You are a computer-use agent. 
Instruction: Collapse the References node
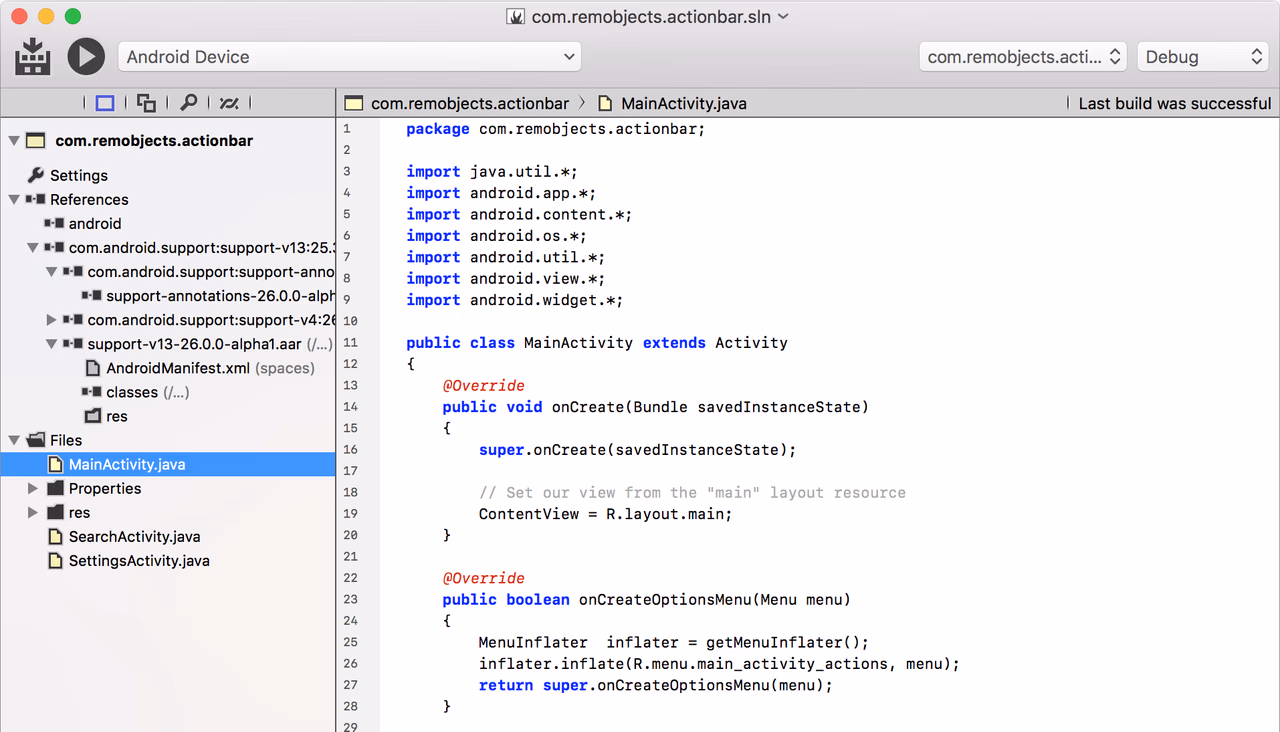coord(14,199)
